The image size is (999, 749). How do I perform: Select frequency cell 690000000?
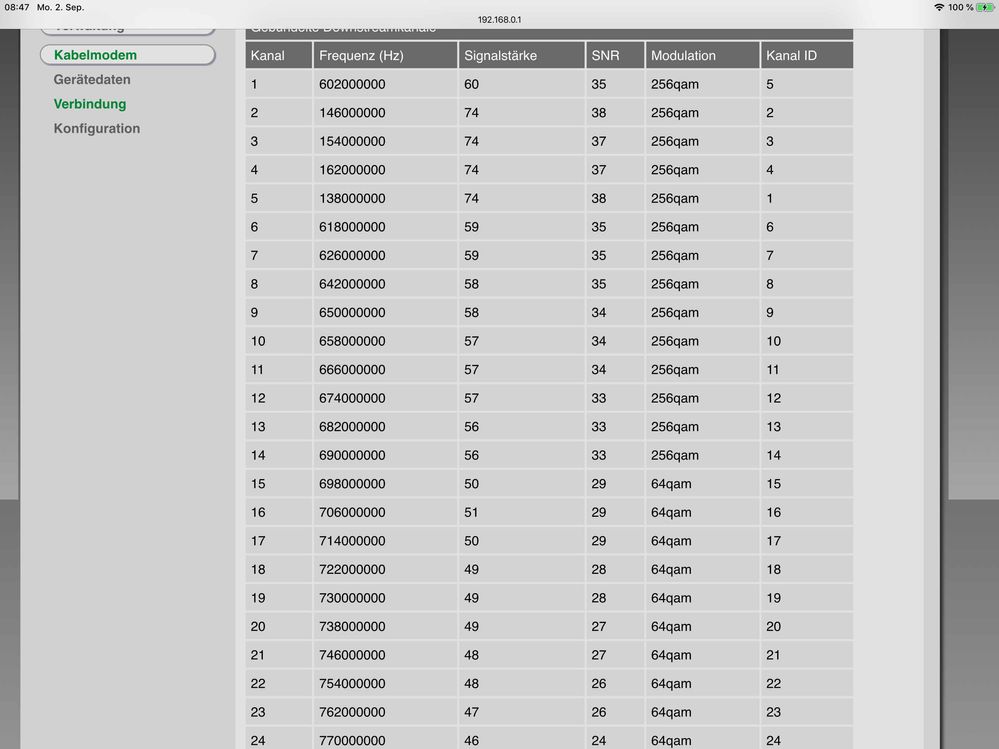tap(385, 455)
